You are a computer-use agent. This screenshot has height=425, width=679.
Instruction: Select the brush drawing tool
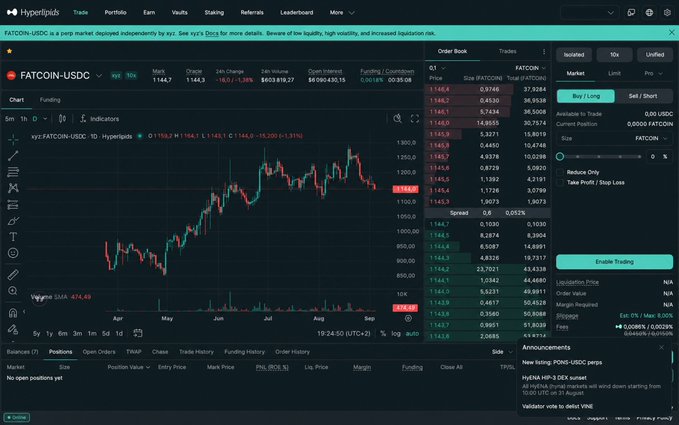pos(13,221)
